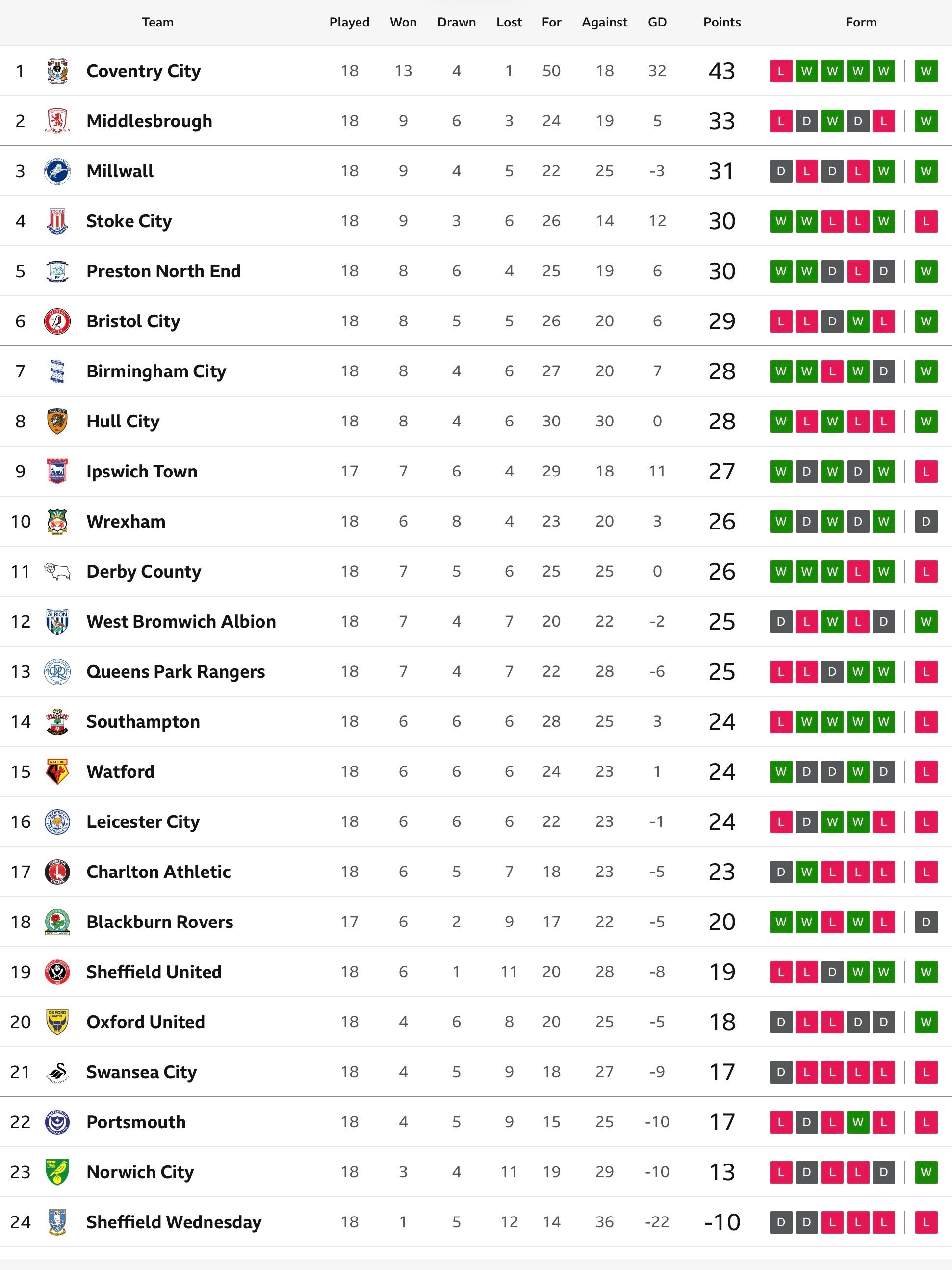Viewport: 952px width, 1270px height.
Task: Click Coventry City's latest green W result
Action: [x=926, y=71]
